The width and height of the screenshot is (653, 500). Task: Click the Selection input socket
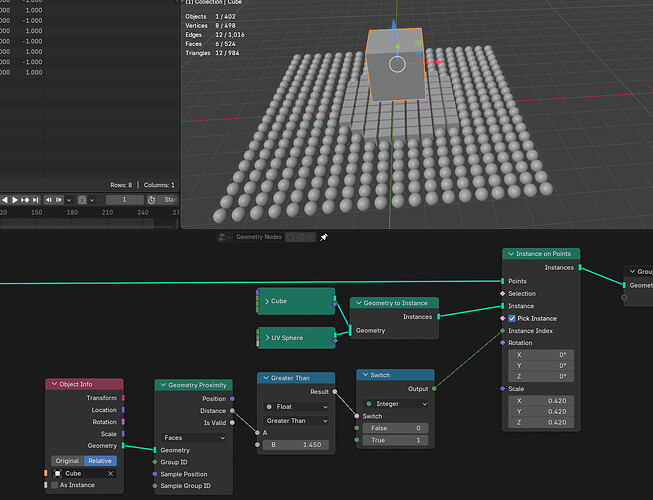coord(503,294)
